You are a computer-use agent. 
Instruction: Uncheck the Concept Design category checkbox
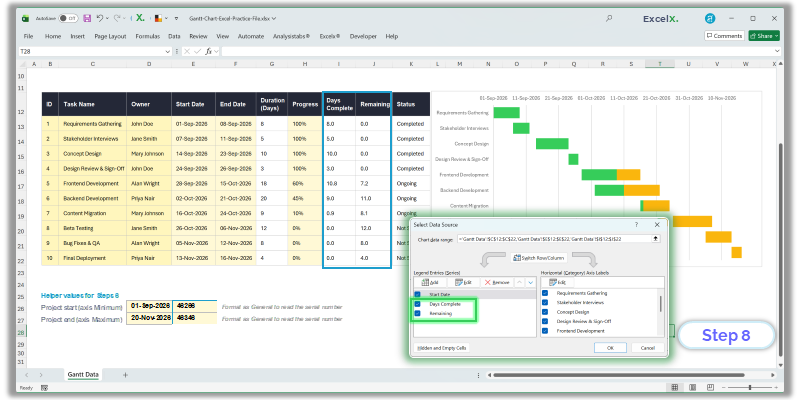click(x=545, y=312)
